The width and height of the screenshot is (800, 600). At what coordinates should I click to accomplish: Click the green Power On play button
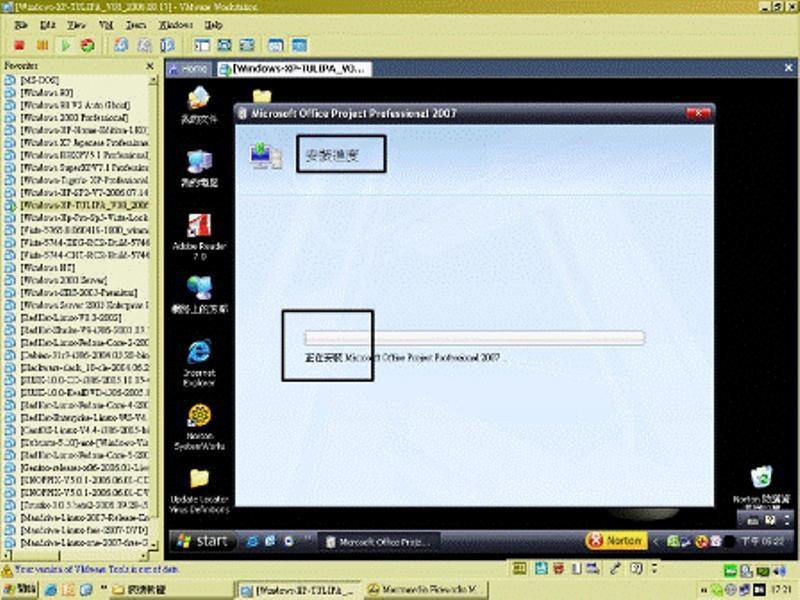[x=65, y=45]
